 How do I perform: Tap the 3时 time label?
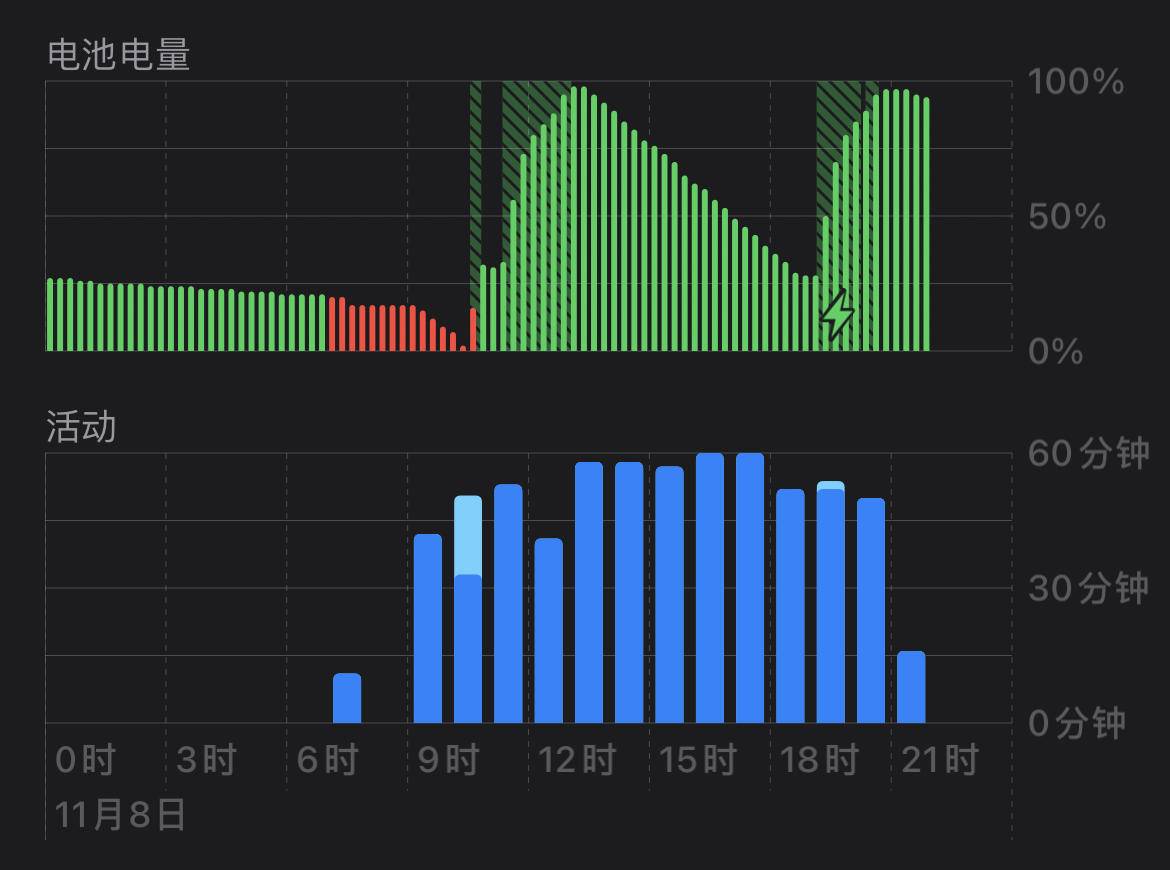(206, 760)
